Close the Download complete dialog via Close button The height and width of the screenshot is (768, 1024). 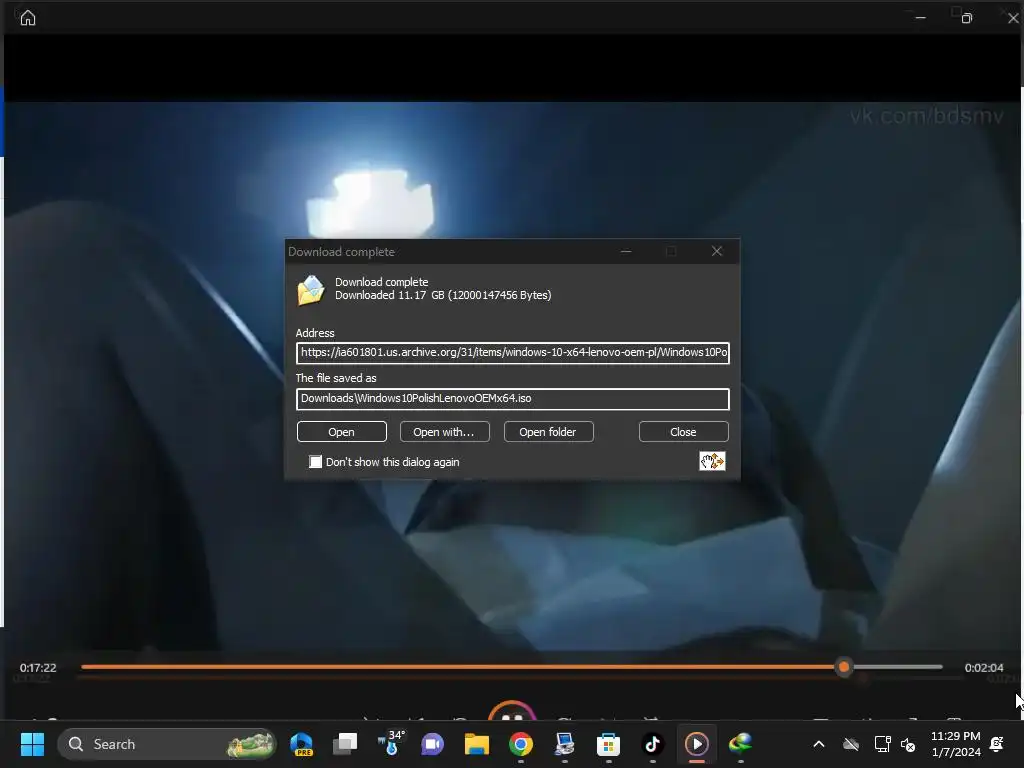coord(683,432)
